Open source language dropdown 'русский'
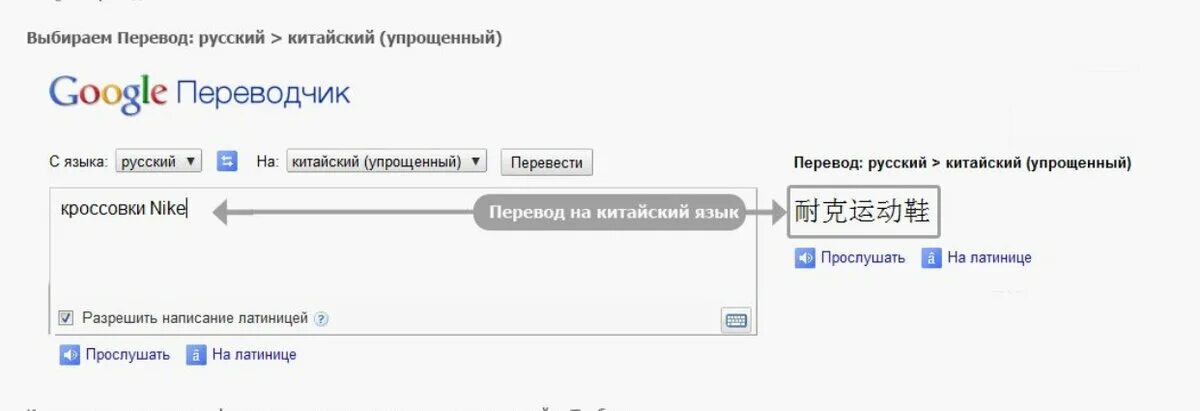 159,161
